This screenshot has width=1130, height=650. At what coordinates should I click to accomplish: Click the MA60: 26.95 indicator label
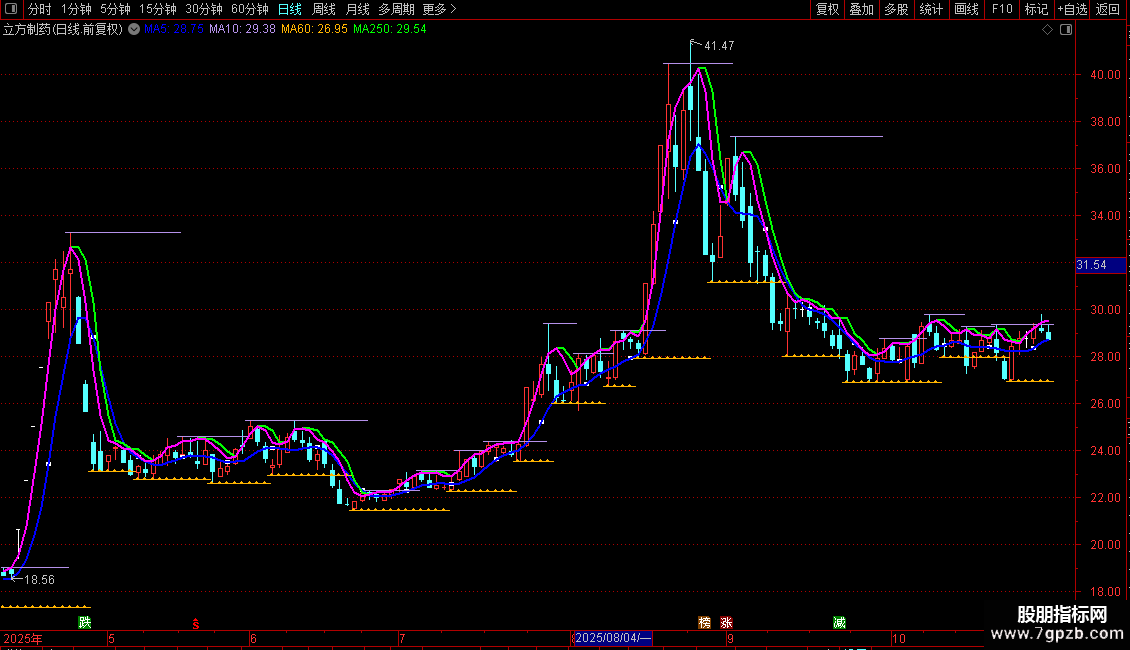pos(314,29)
